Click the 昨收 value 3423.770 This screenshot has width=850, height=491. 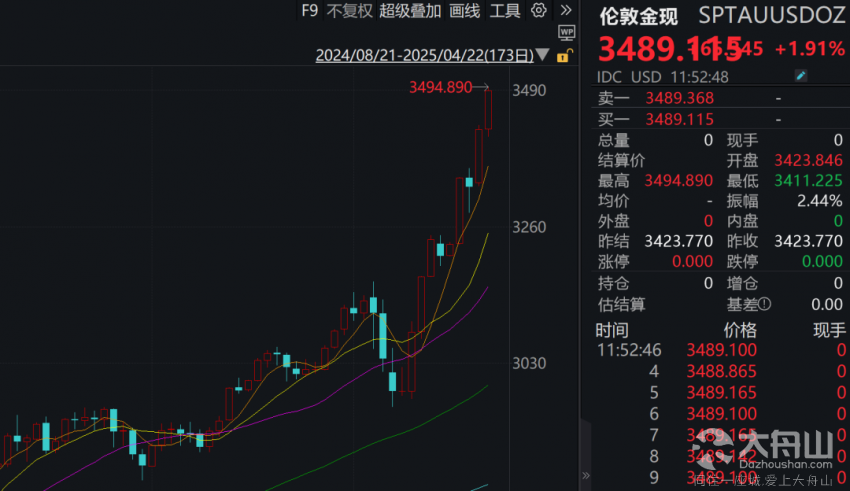point(808,241)
